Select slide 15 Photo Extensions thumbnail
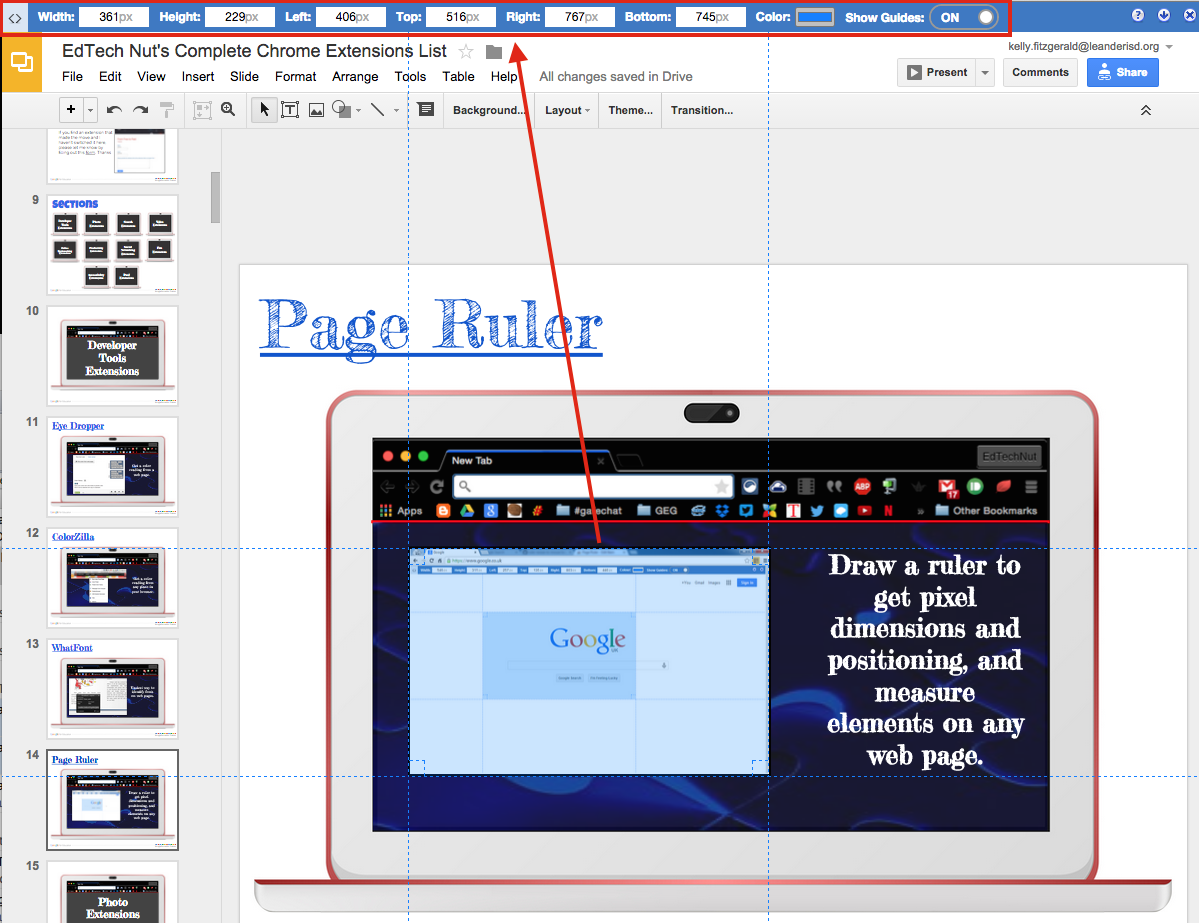The width and height of the screenshot is (1199, 923). point(112,892)
